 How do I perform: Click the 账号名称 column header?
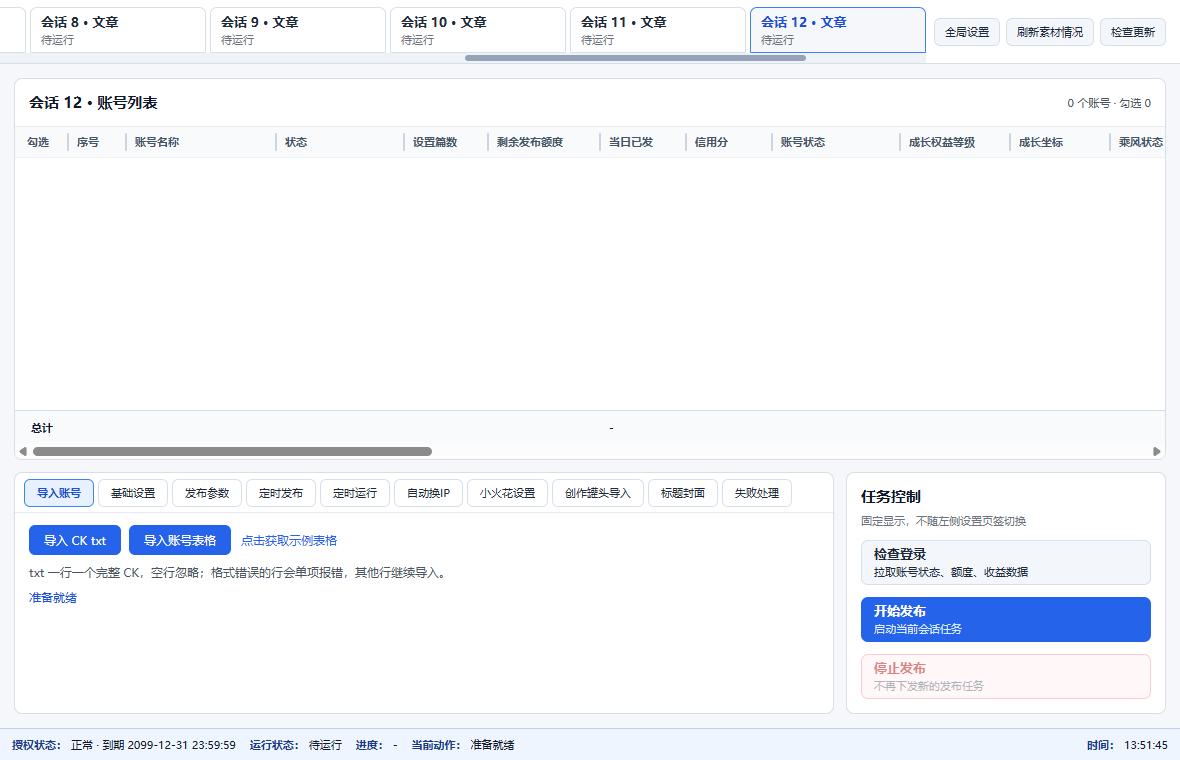pos(157,141)
